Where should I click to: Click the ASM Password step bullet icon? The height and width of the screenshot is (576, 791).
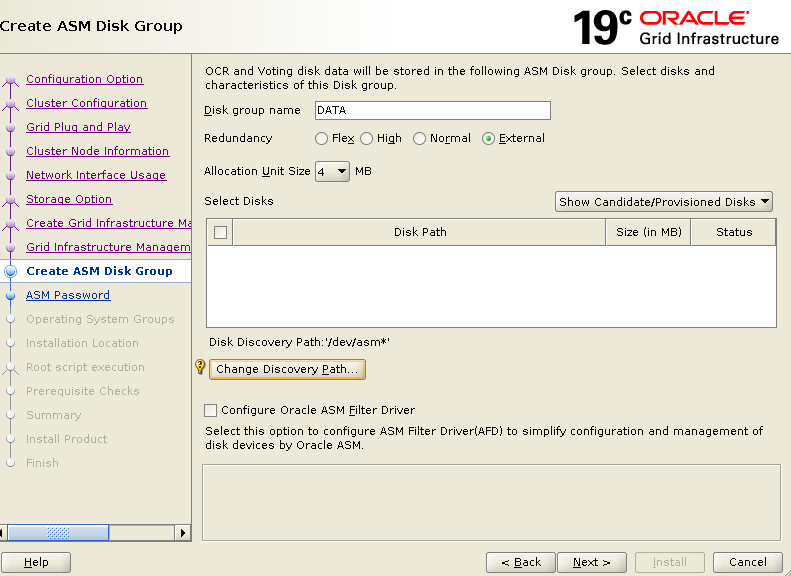coord(11,295)
